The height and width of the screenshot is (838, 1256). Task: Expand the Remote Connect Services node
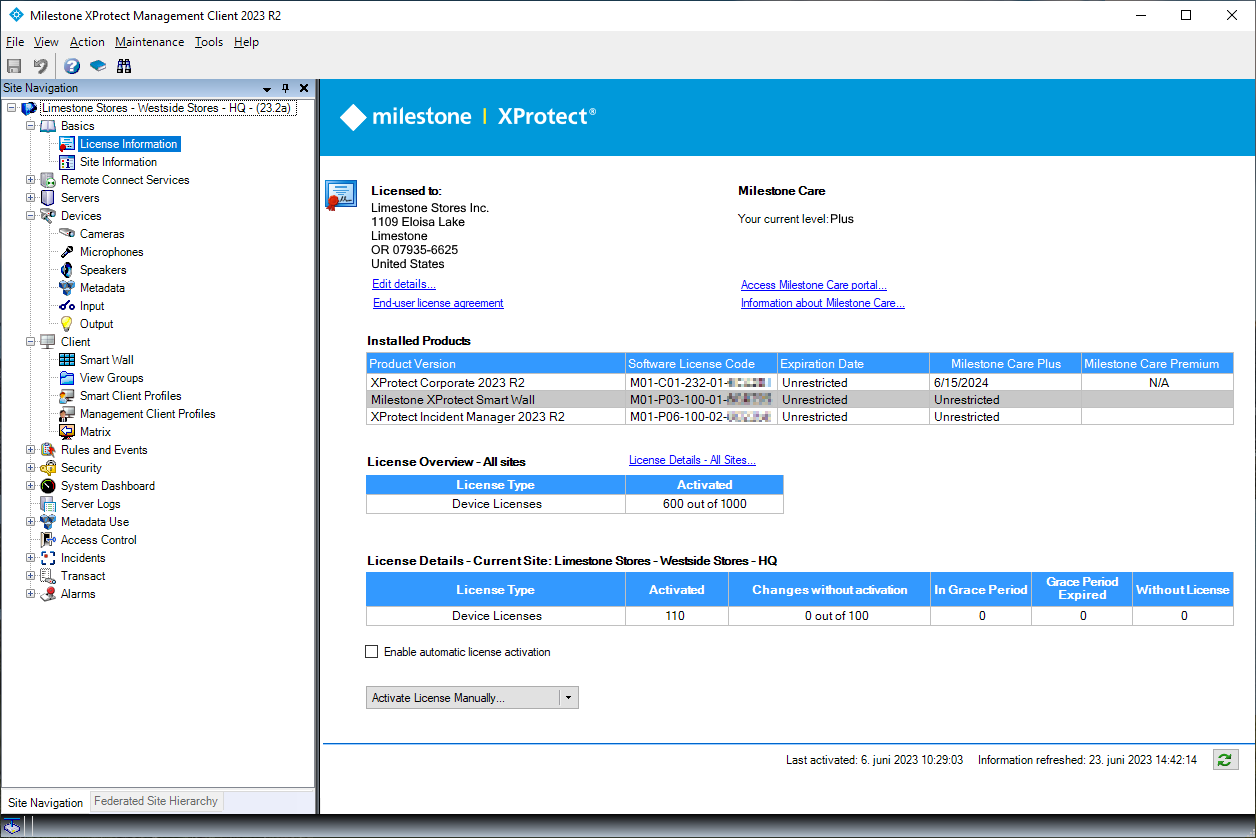tap(30, 179)
